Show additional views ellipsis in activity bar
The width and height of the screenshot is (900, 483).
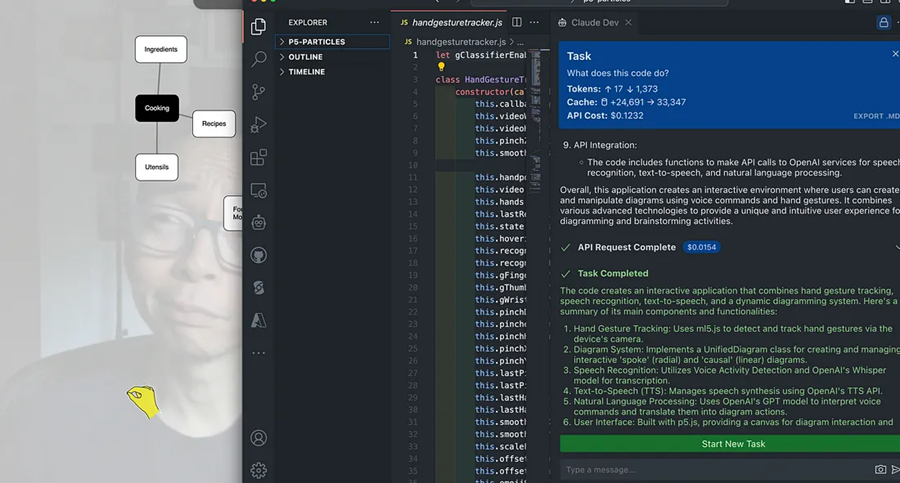click(258, 353)
